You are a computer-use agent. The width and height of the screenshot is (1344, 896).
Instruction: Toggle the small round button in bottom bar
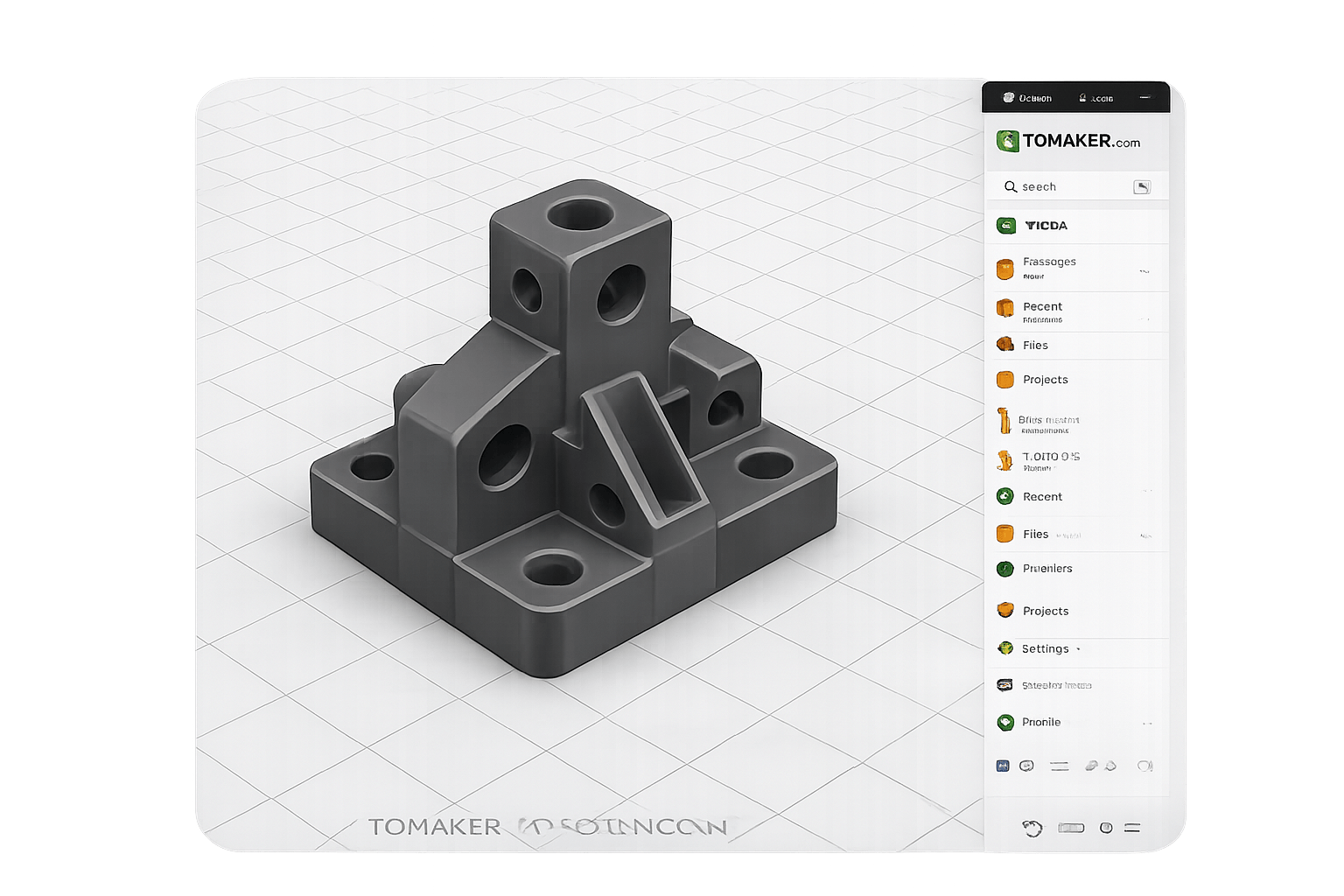coord(1106,828)
